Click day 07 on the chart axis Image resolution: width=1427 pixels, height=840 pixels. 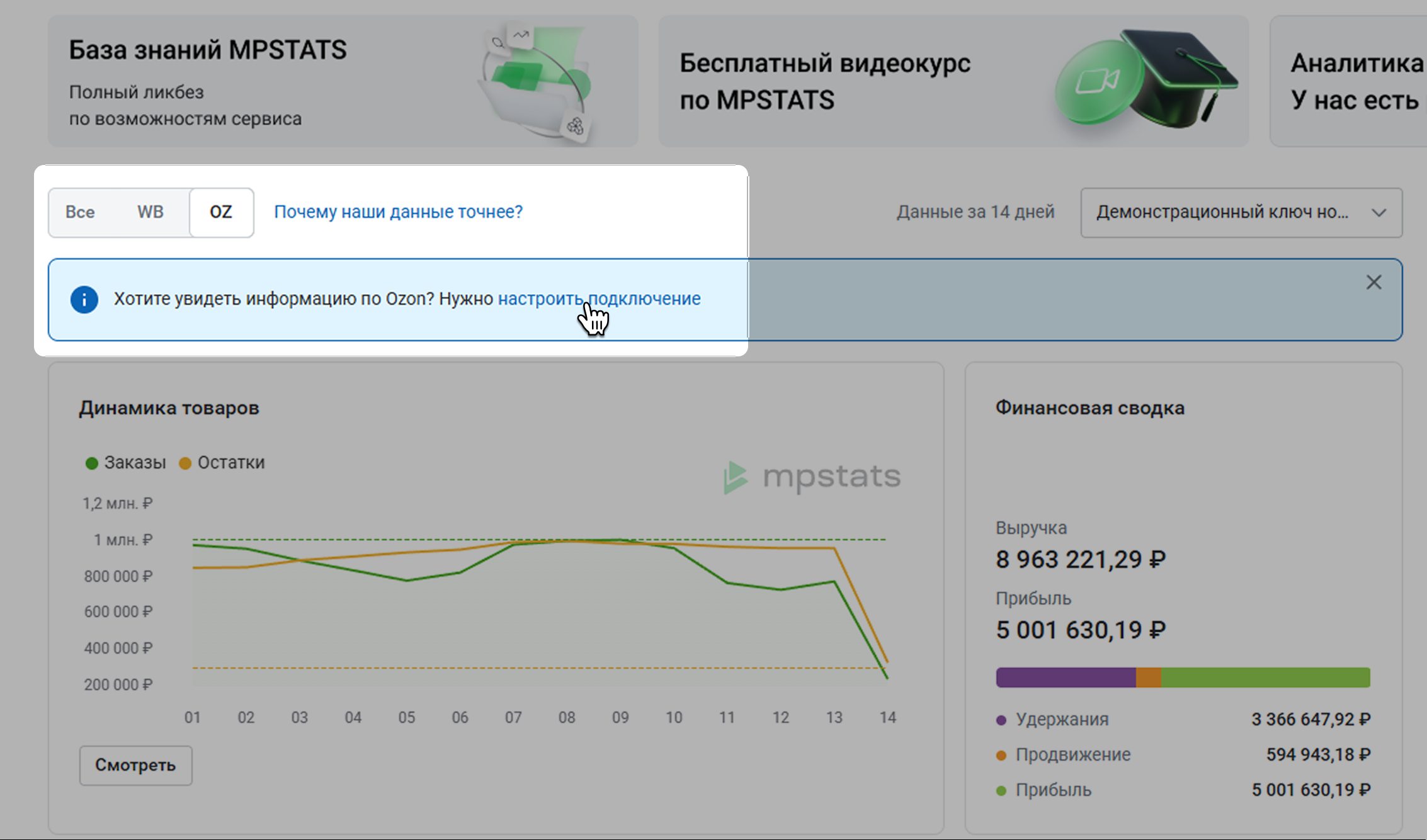point(513,718)
